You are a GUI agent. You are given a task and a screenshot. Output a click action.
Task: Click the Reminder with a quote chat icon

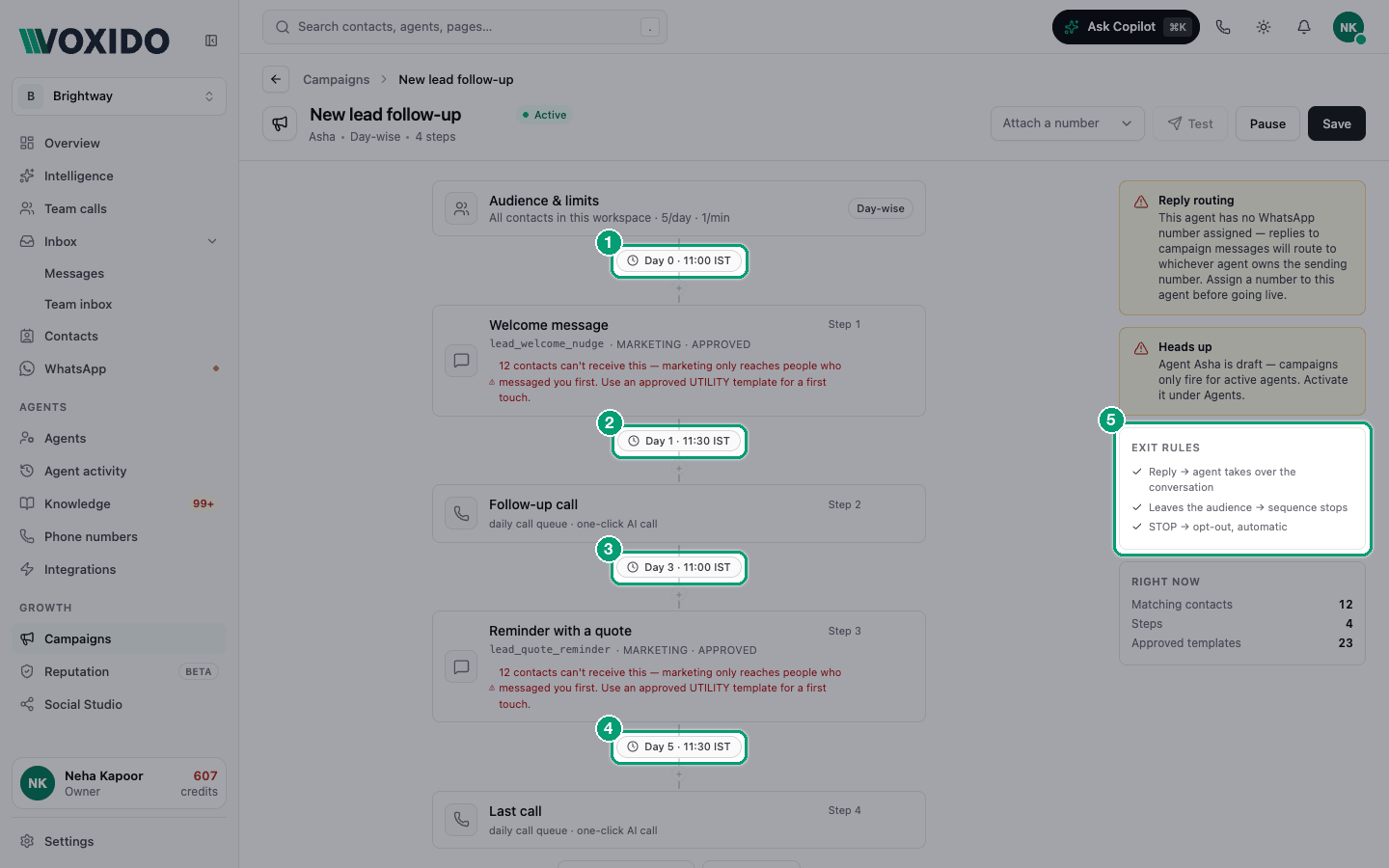click(x=461, y=666)
